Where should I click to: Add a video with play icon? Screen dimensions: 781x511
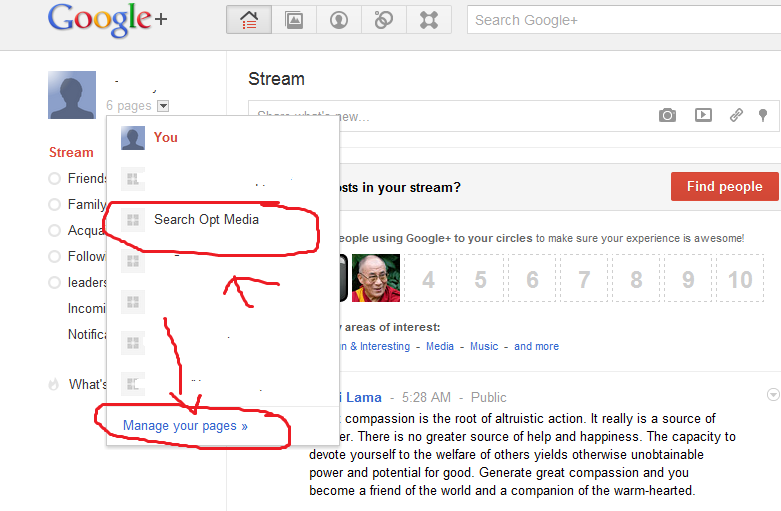(703, 115)
